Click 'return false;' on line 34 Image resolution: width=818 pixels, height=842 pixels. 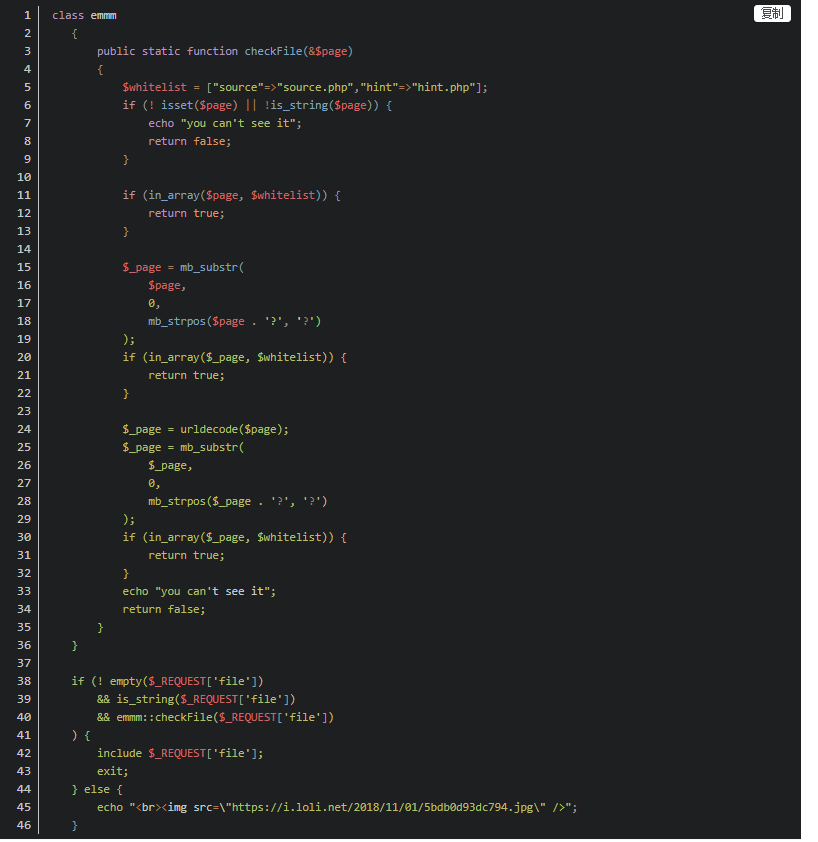tap(163, 609)
